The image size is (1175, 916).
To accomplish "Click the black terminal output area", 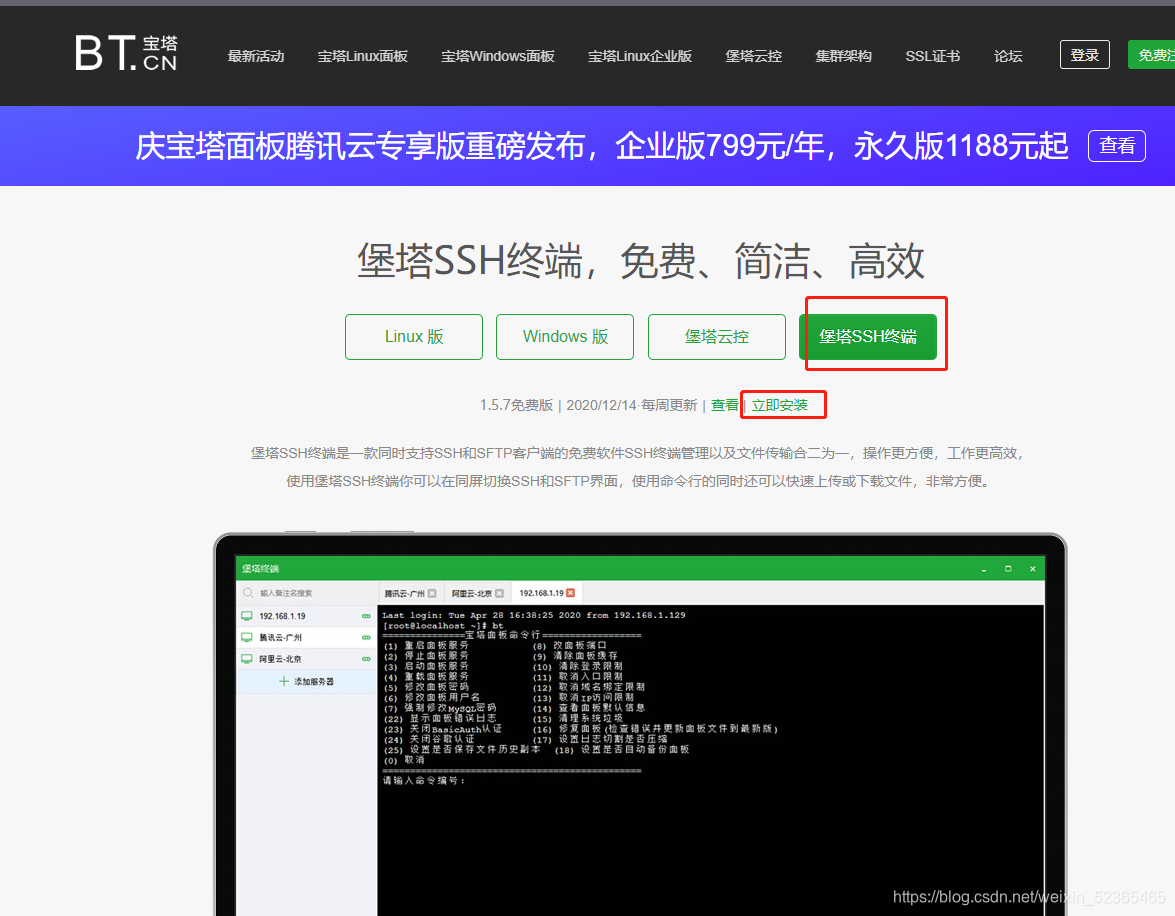I will pyautogui.click(x=710, y=759).
